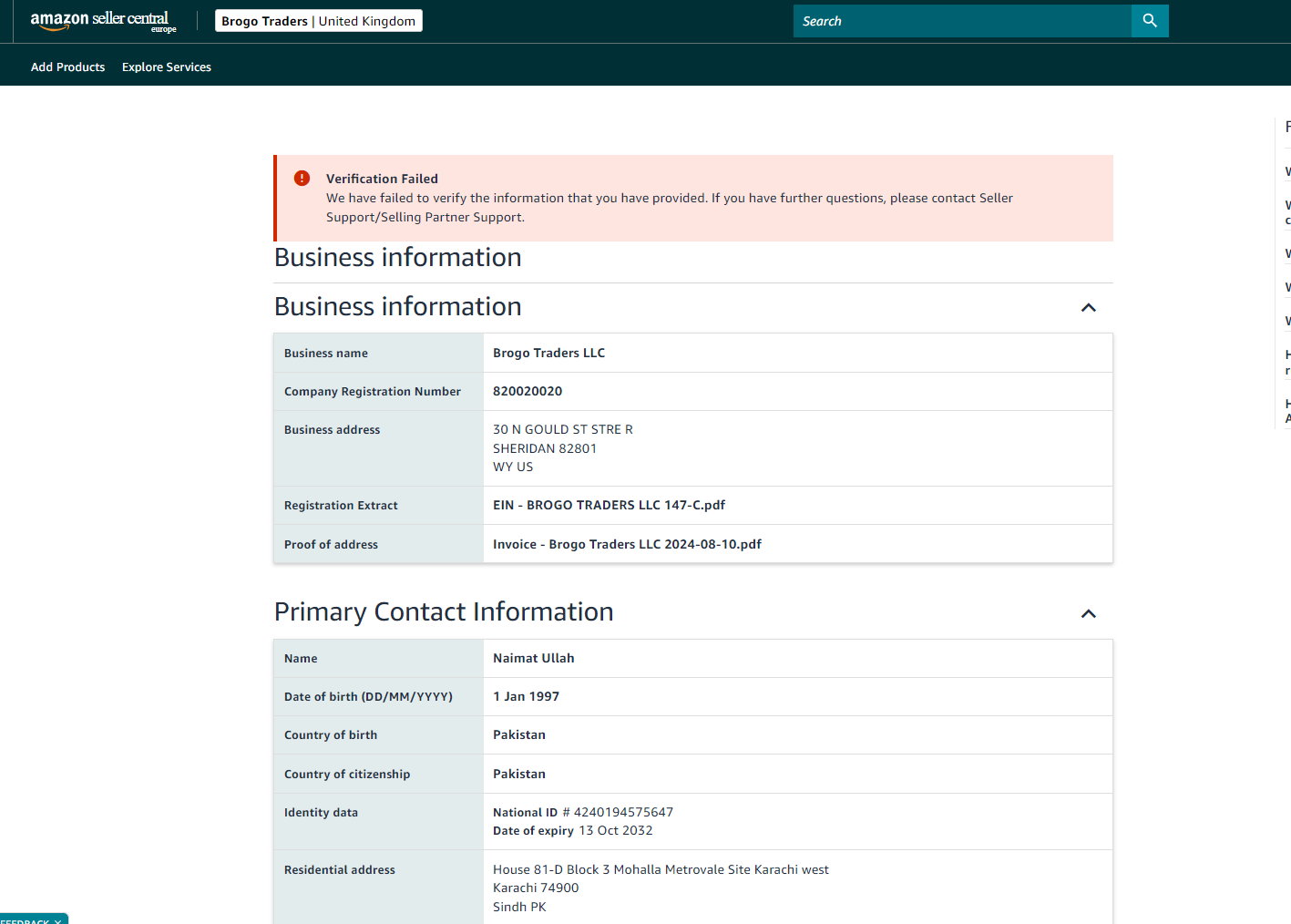Click the contact name Naimat Ullah
This screenshot has width=1291, height=924.
click(534, 658)
